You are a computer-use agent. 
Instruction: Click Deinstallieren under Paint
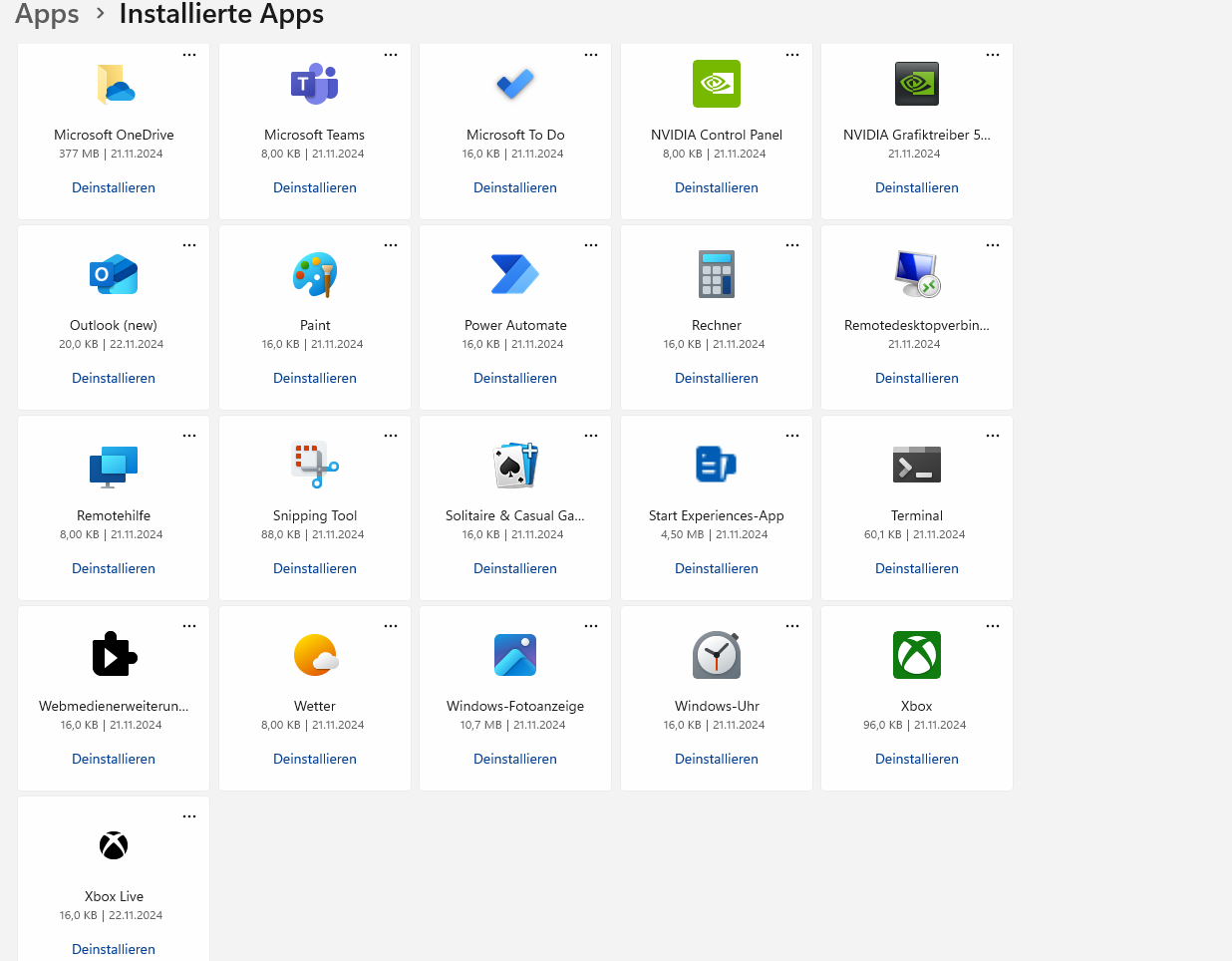point(315,378)
